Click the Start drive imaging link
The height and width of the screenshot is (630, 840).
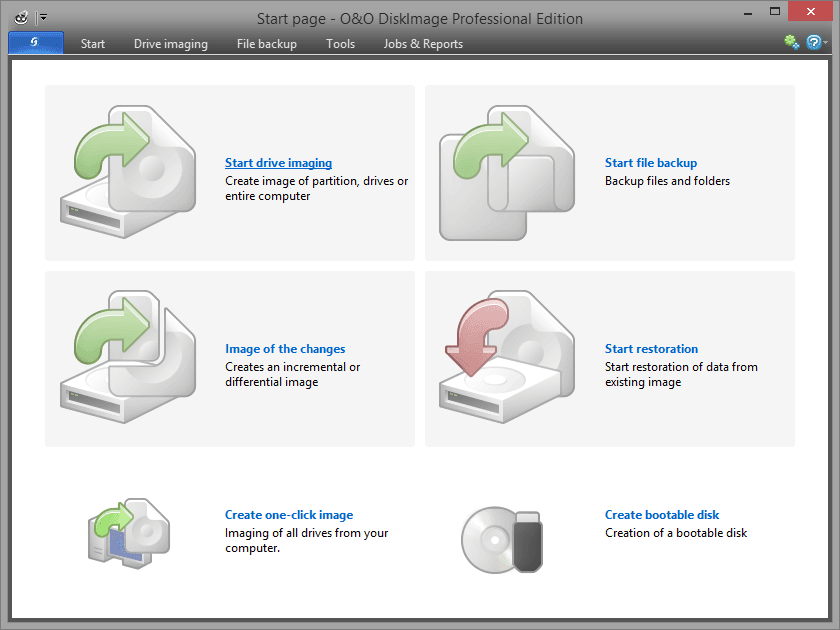tap(278, 163)
